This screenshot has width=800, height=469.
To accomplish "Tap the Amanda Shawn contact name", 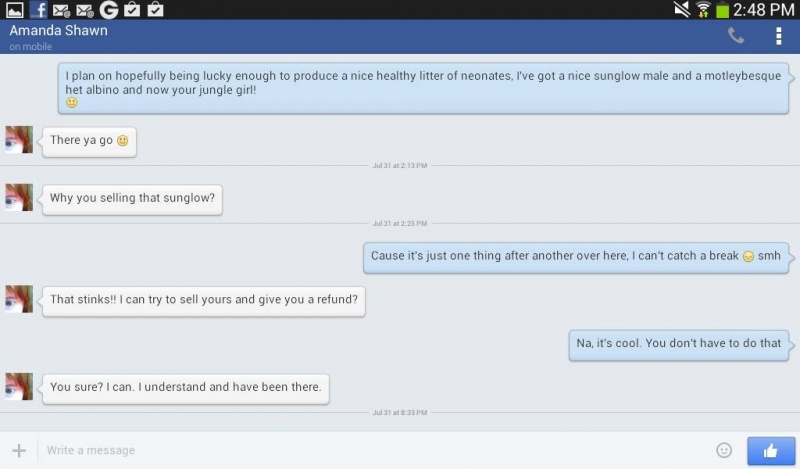I will (x=58, y=31).
